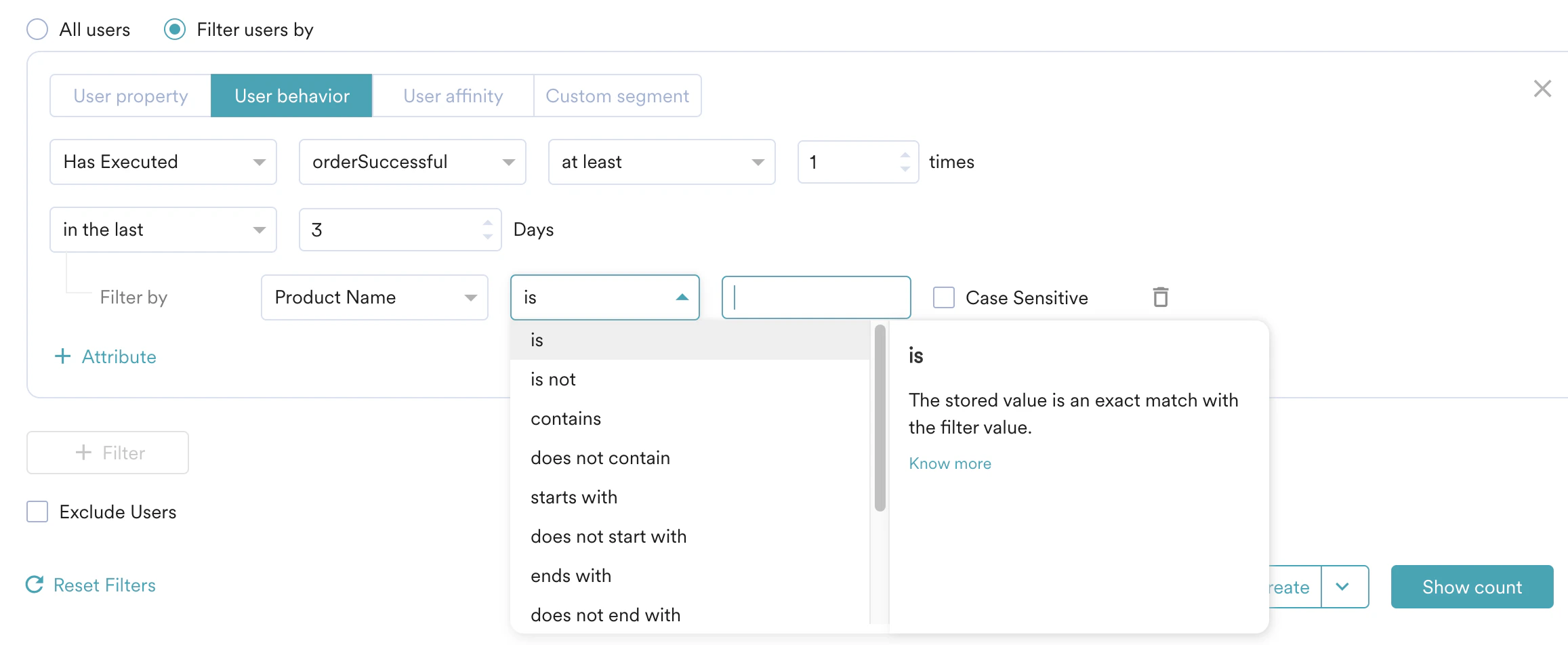The image size is (1568, 645).
Task: Enable the Case Sensitive checkbox
Action: [943, 297]
